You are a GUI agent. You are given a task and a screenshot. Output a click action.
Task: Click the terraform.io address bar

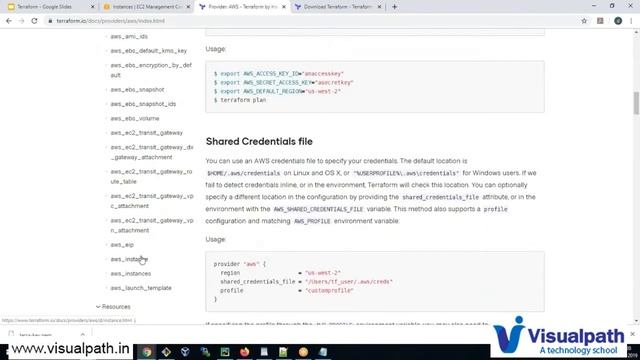(x=310, y=21)
